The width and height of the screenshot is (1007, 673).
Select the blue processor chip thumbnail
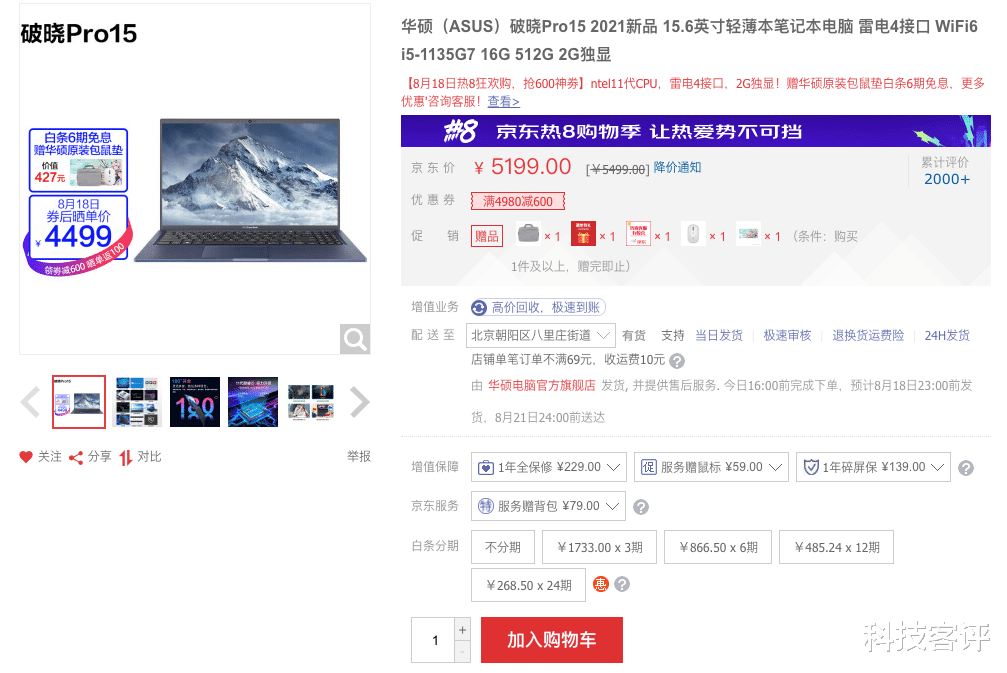tap(252, 402)
